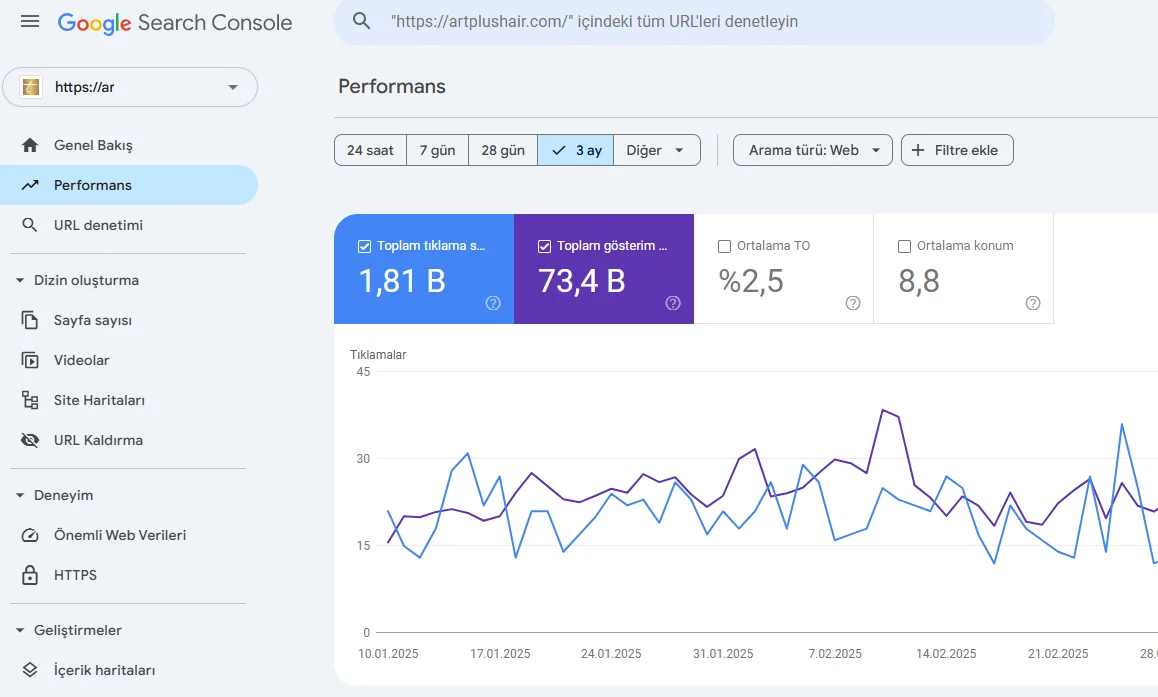Click the Site Haritaları sitemap icon
Image resolution: width=1158 pixels, height=697 pixels.
point(30,399)
